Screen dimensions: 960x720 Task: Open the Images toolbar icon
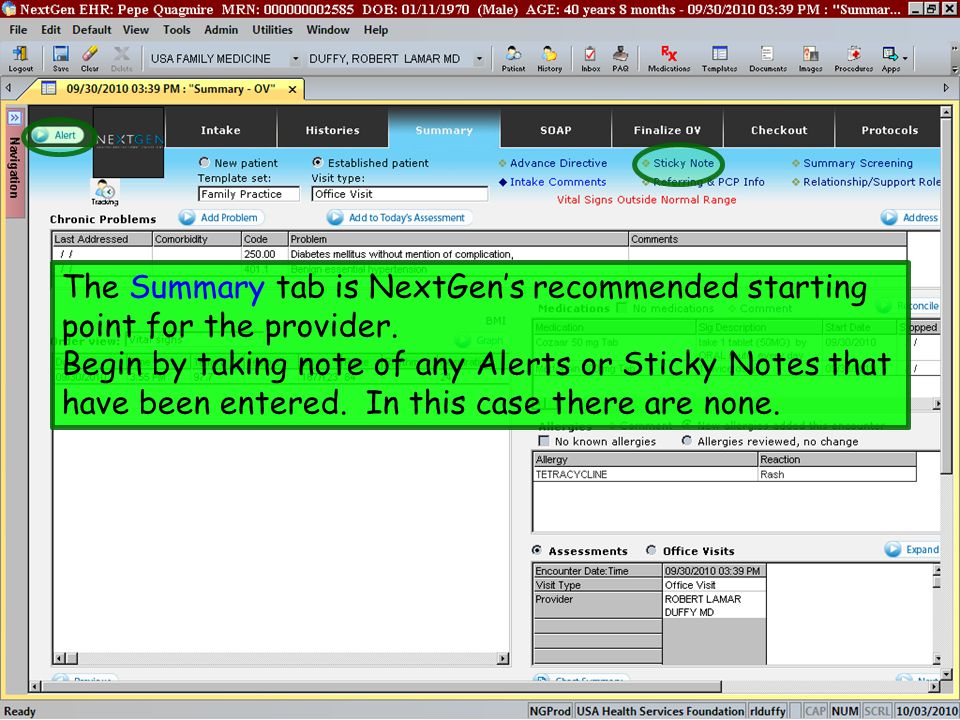(x=810, y=59)
